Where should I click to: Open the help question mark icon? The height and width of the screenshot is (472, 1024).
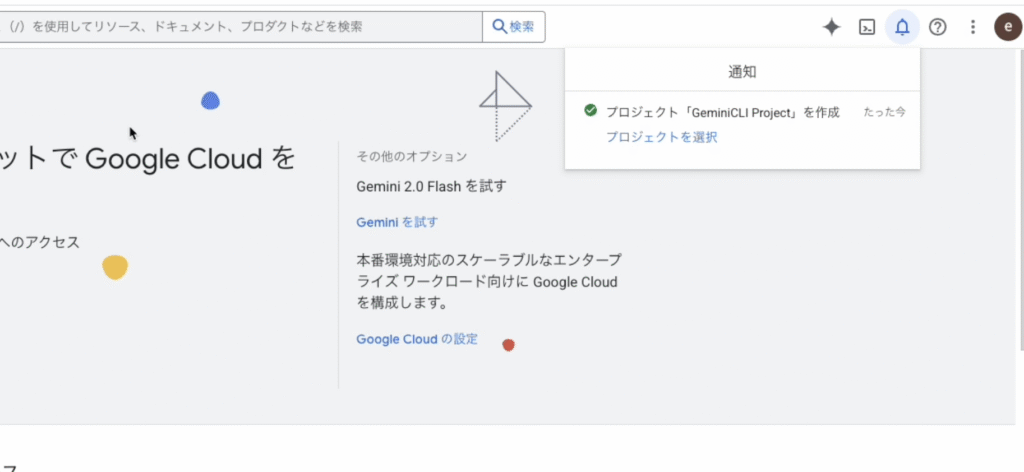[938, 27]
